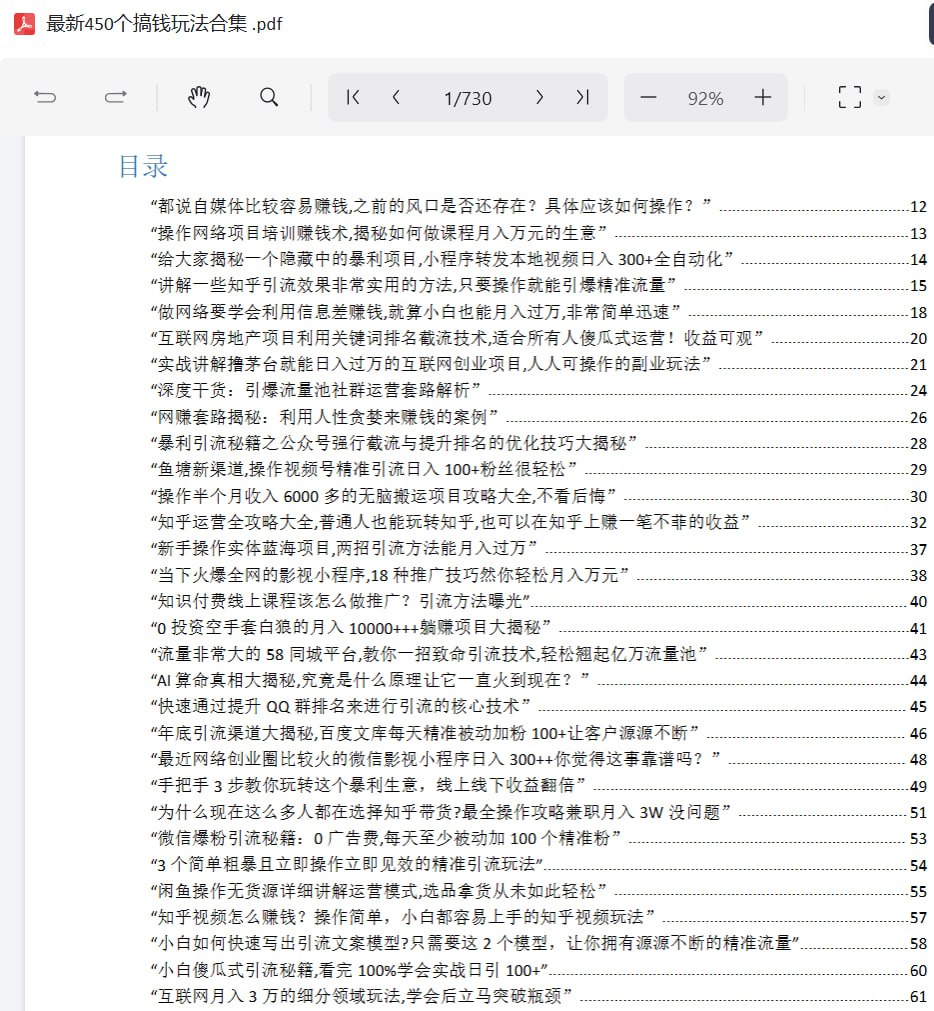Go to the previous page
The height and width of the screenshot is (1011, 934).
click(x=397, y=97)
